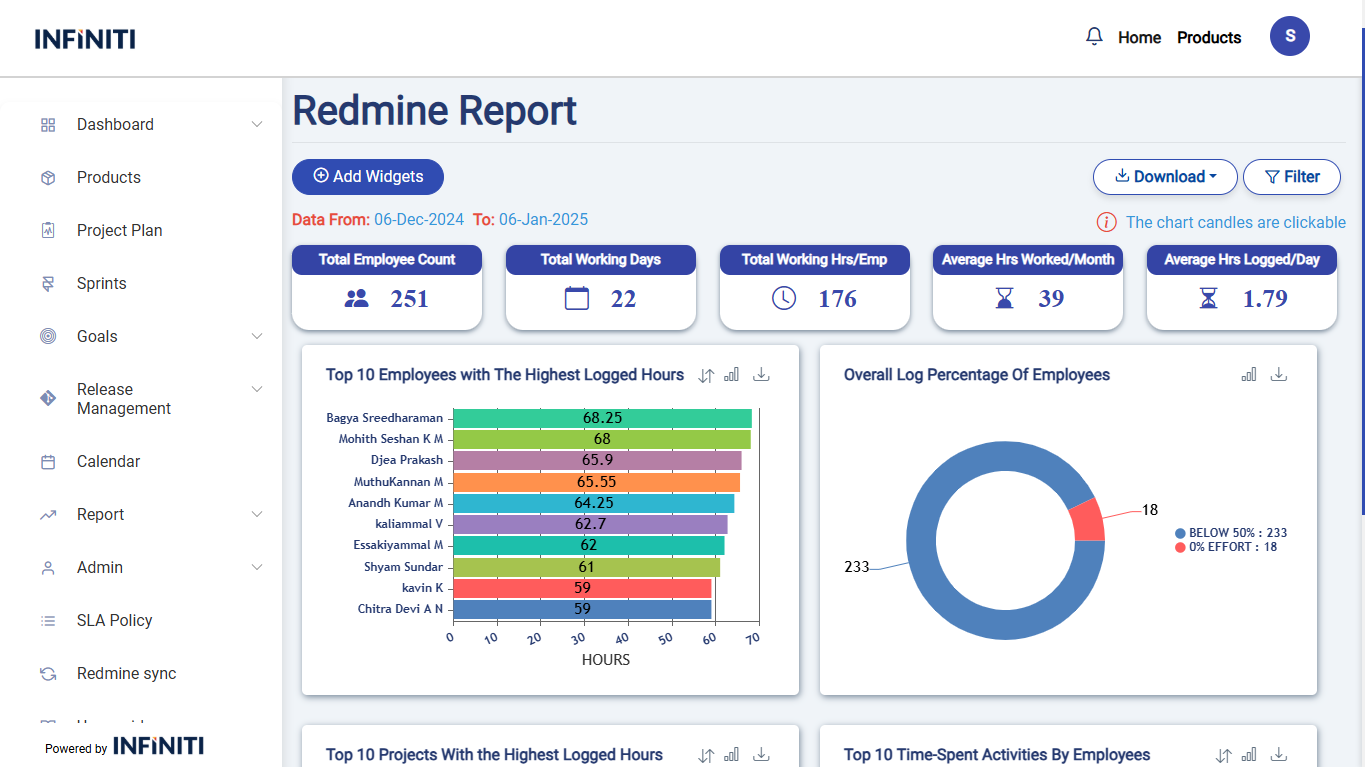Download the Top 10 Employees chart
The image size is (1365, 767).
761,374
